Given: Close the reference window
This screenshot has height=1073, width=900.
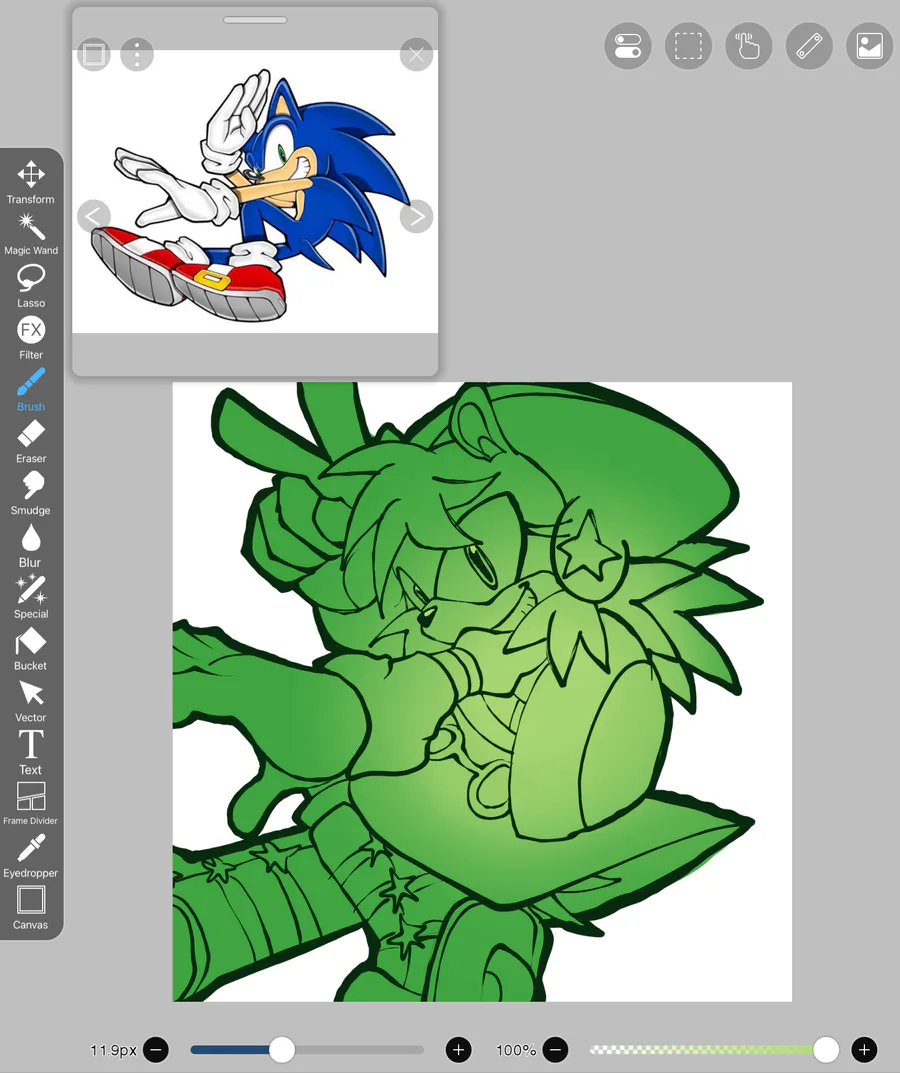Looking at the screenshot, I should point(416,55).
